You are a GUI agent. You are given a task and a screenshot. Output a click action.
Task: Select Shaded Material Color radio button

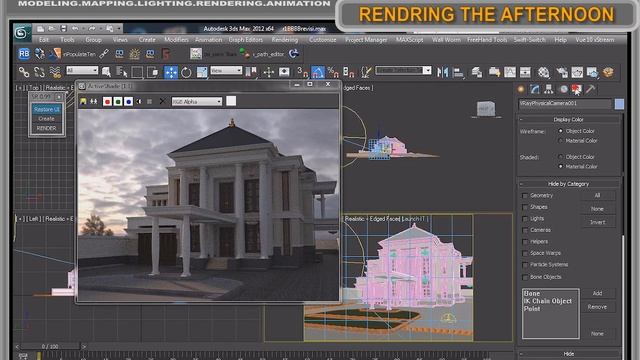click(560, 167)
